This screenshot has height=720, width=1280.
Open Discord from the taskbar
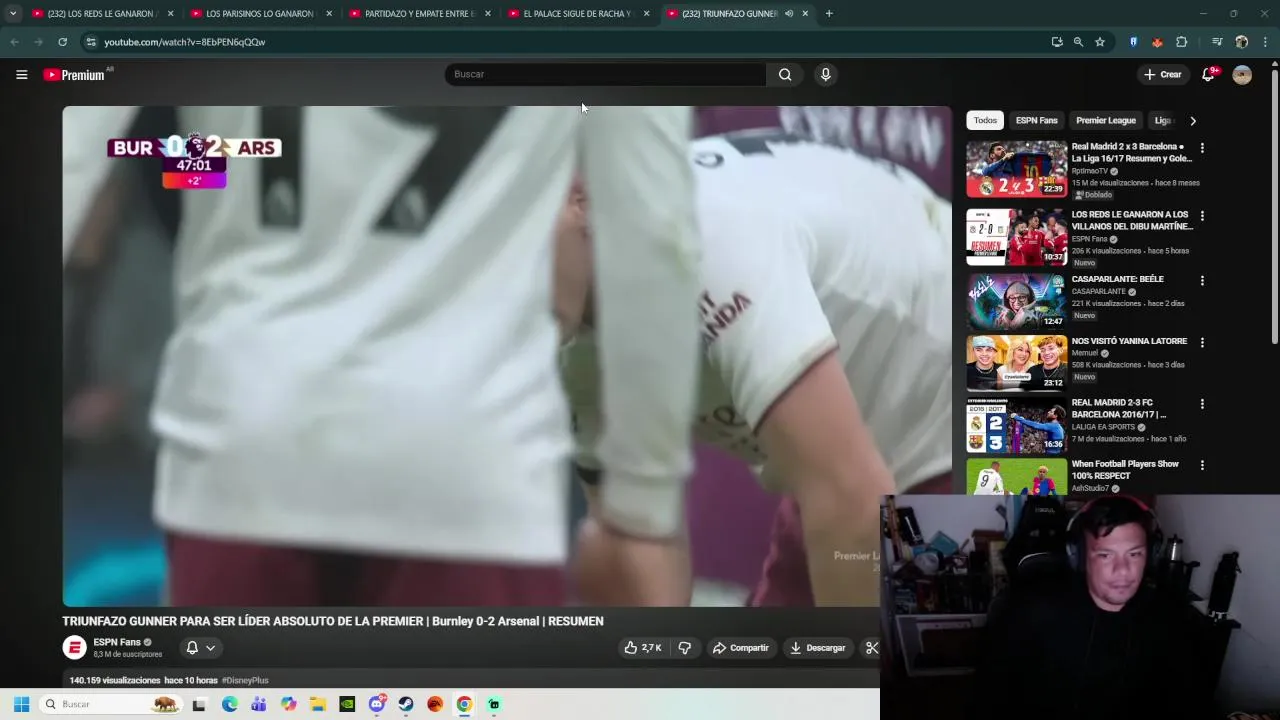pos(377,704)
